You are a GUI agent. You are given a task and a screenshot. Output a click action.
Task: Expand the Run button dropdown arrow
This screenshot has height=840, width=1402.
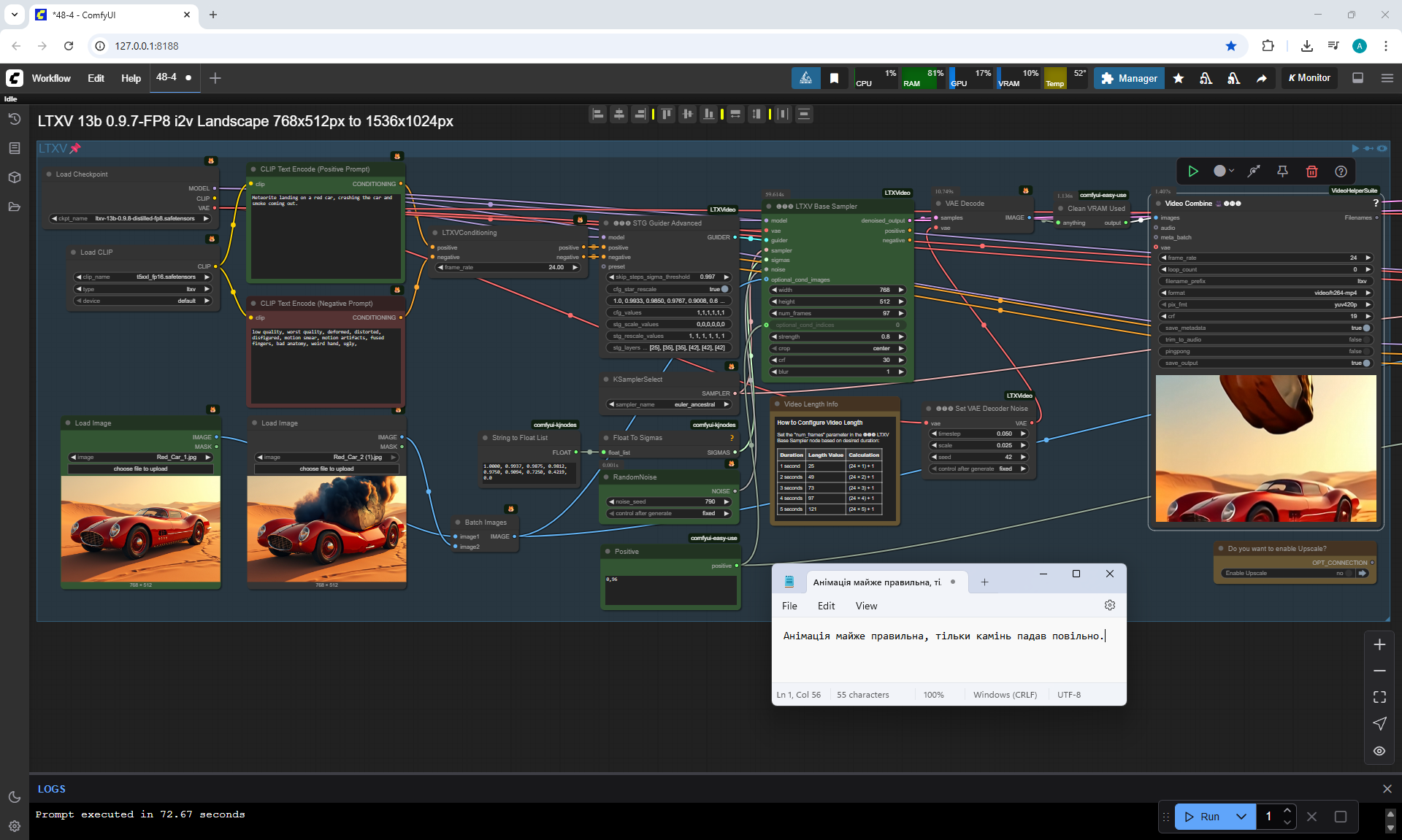(1241, 817)
